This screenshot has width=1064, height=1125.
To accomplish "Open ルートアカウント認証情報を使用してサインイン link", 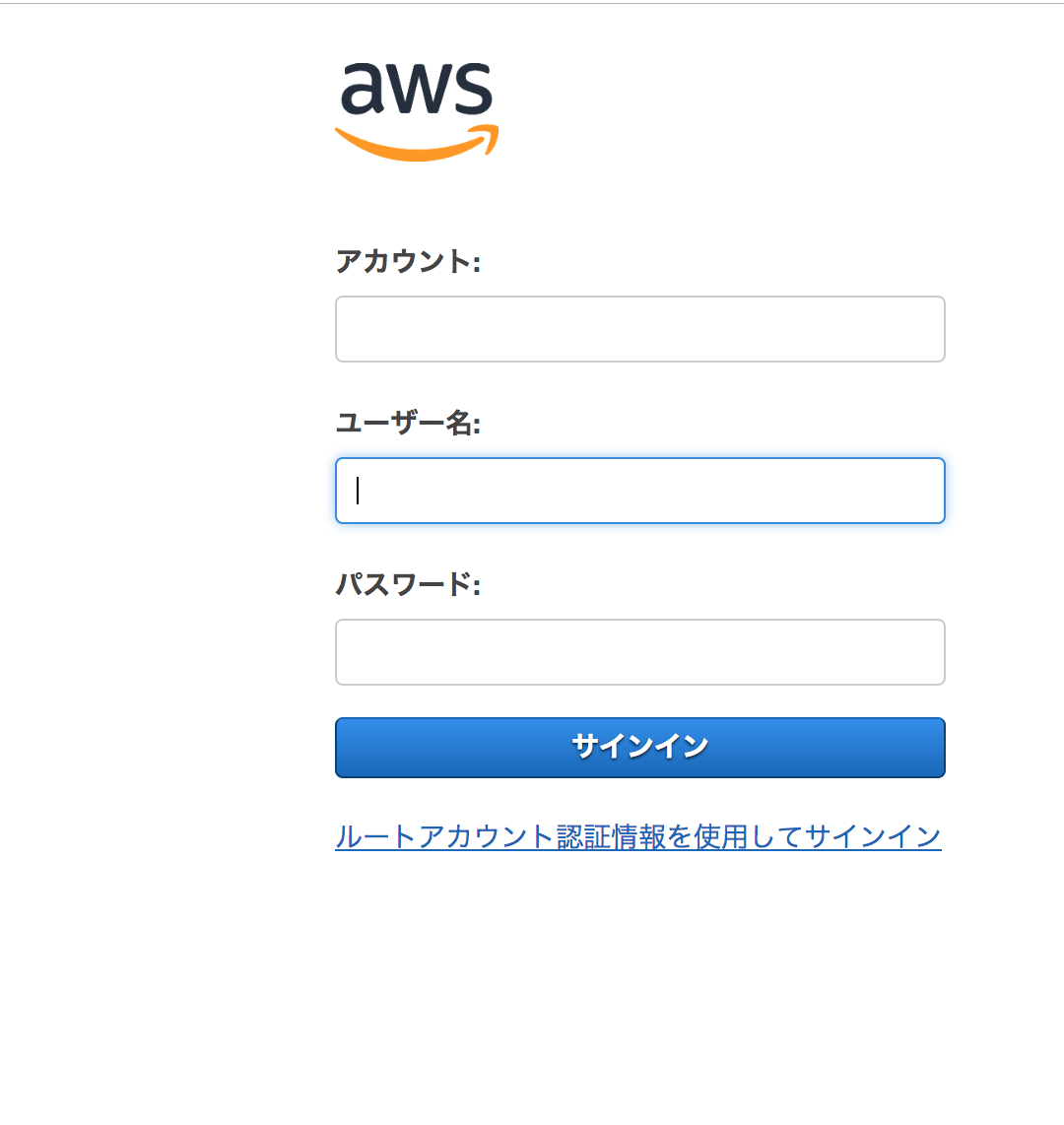I will pyautogui.click(x=638, y=837).
